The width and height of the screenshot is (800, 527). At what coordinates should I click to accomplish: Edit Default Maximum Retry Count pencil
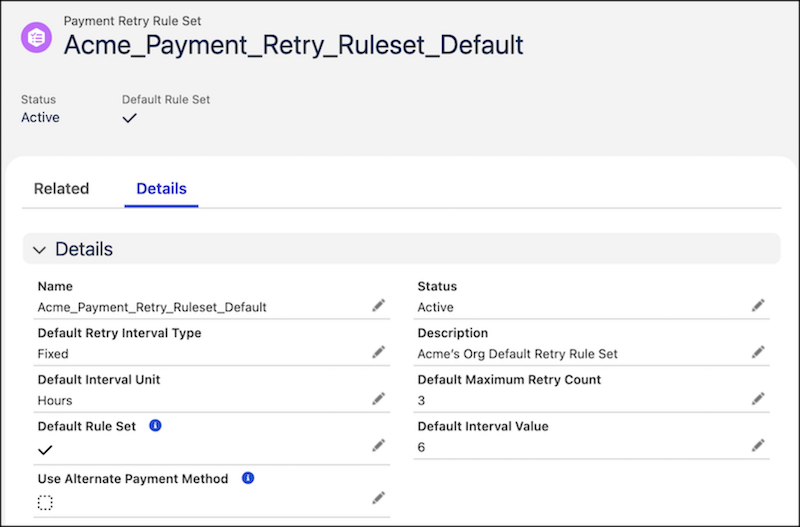[x=758, y=398]
